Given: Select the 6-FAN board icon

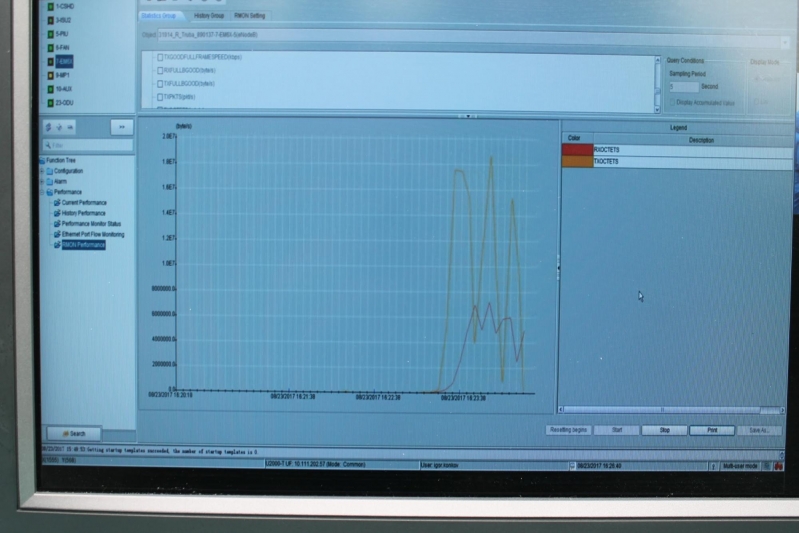Looking at the screenshot, I should click(50, 48).
